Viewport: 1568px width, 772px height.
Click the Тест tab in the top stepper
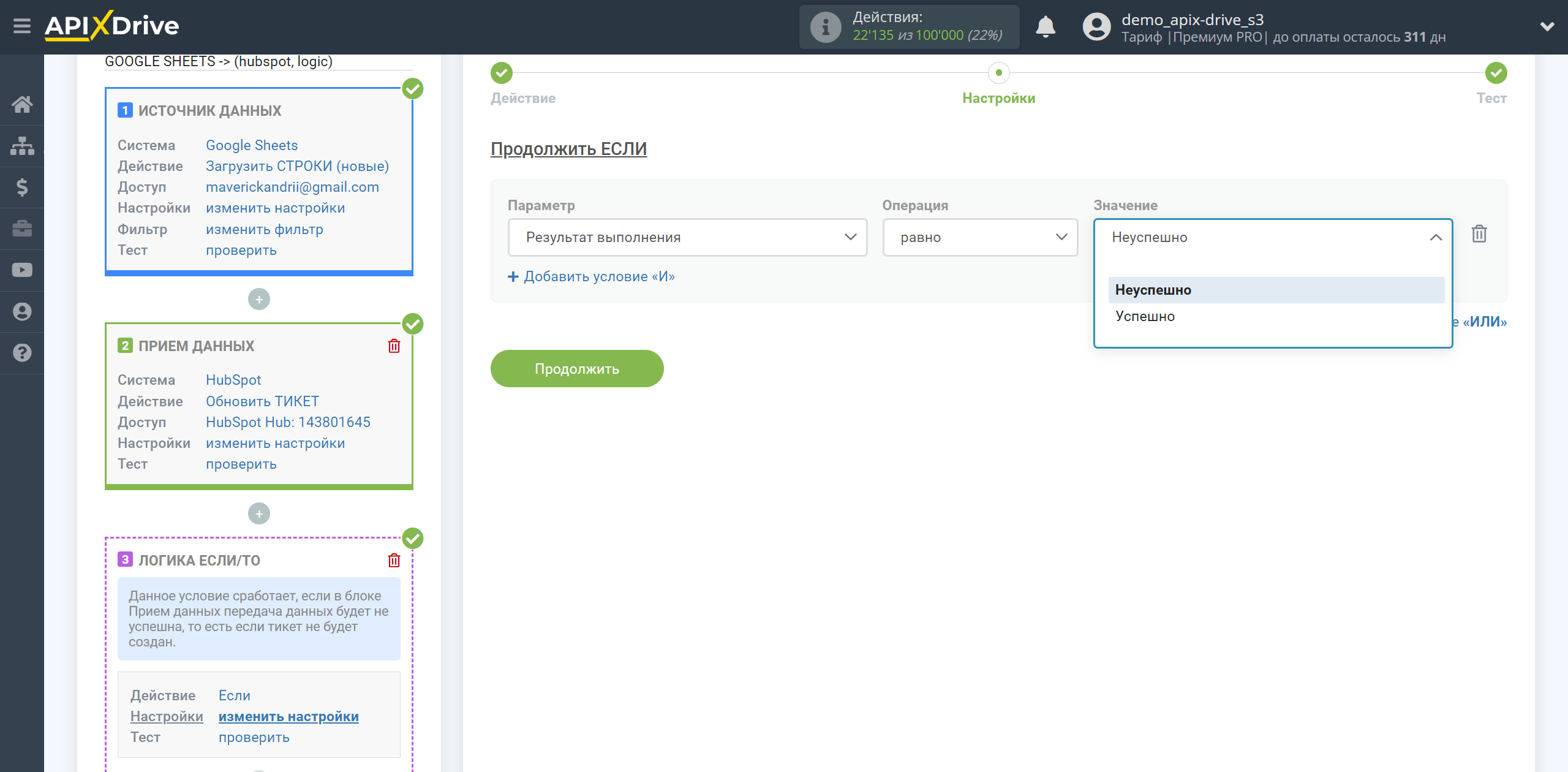click(1493, 97)
